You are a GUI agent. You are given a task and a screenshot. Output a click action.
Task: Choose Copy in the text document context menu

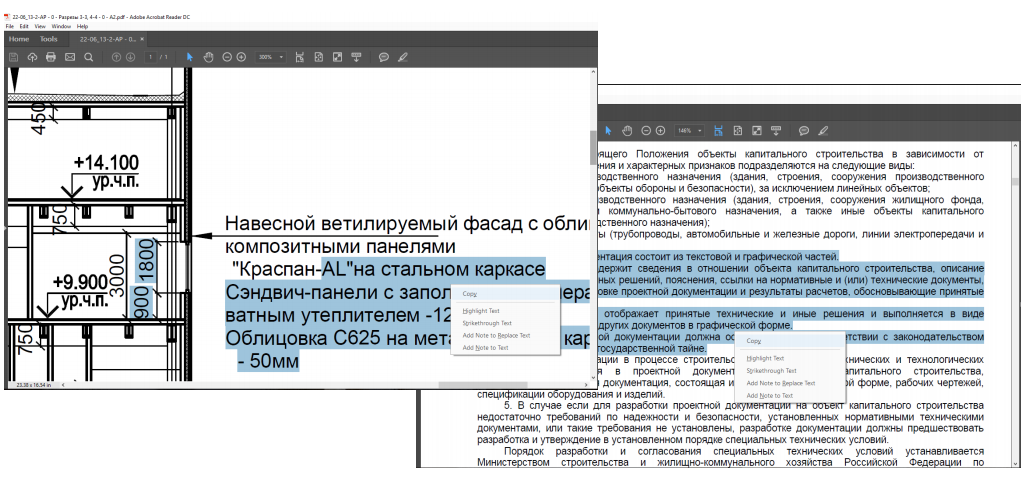coord(789,341)
